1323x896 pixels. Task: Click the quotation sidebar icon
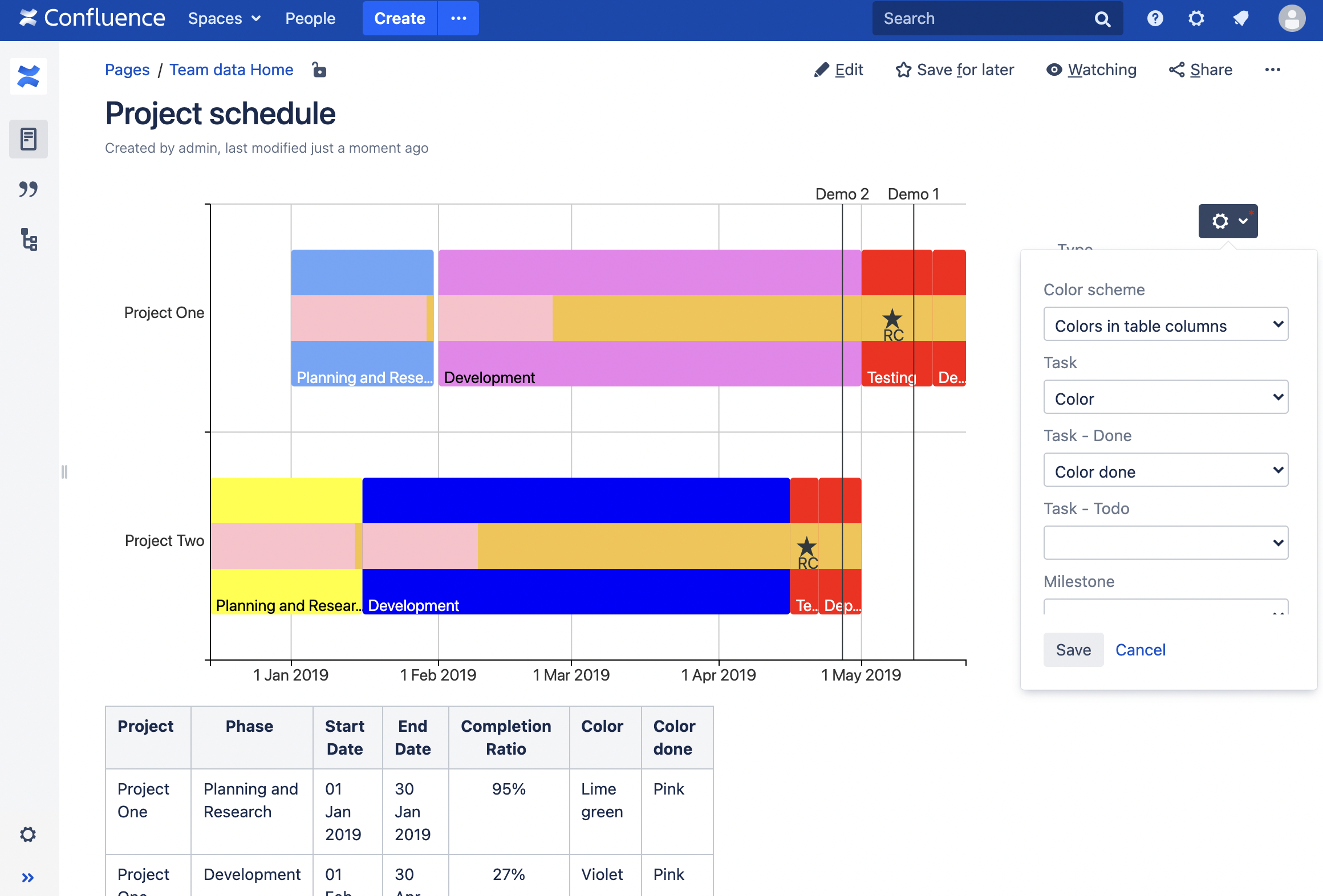coord(28,189)
